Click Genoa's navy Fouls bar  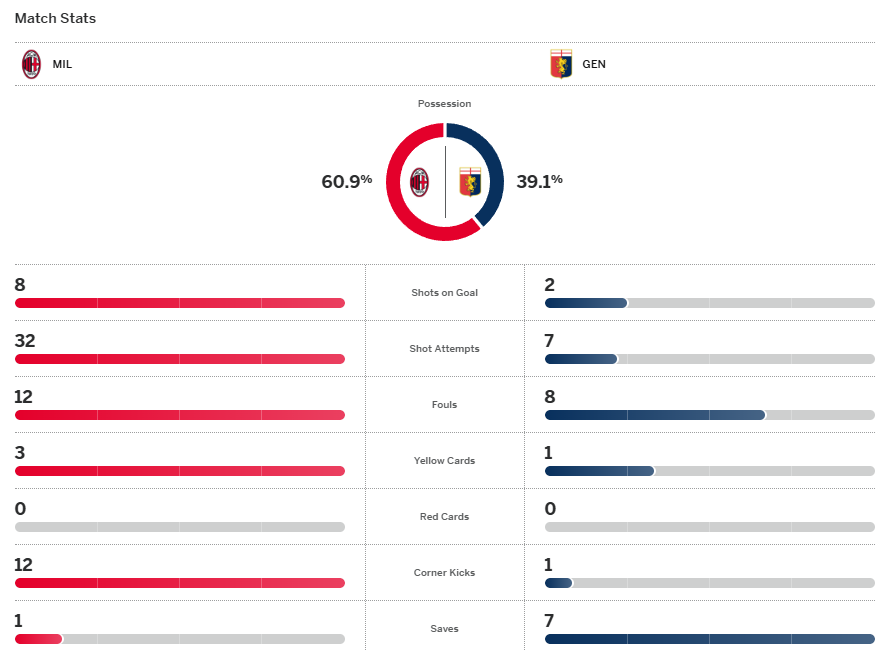click(655, 415)
